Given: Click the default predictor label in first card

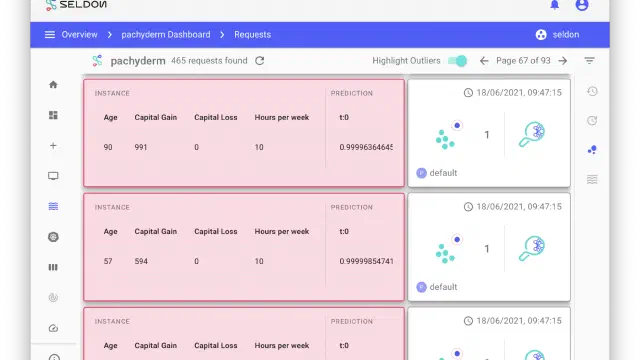Looking at the screenshot, I should (x=443, y=173).
